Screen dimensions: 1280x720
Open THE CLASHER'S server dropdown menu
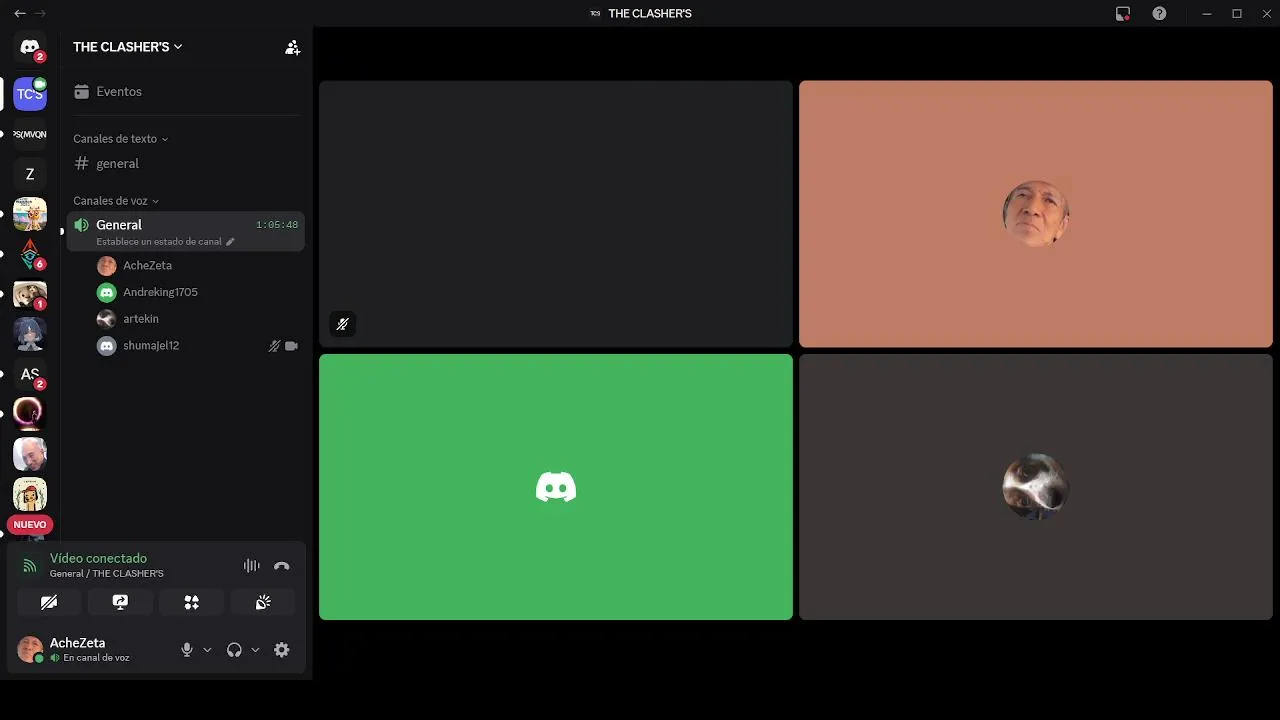click(128, 47)
